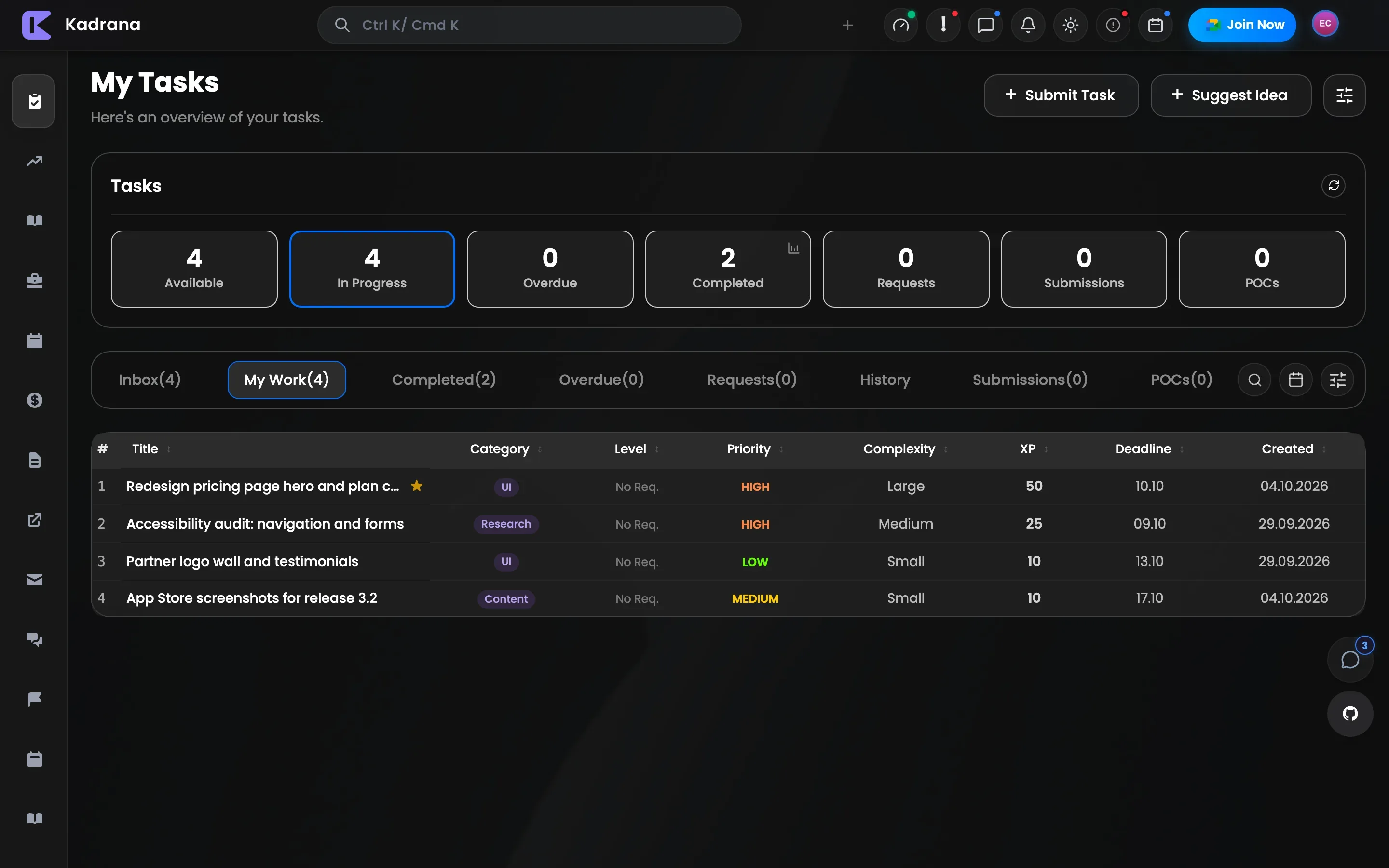Click the exclamation alert icon in header
The image size is (1389, 868).
pos(943,25)
